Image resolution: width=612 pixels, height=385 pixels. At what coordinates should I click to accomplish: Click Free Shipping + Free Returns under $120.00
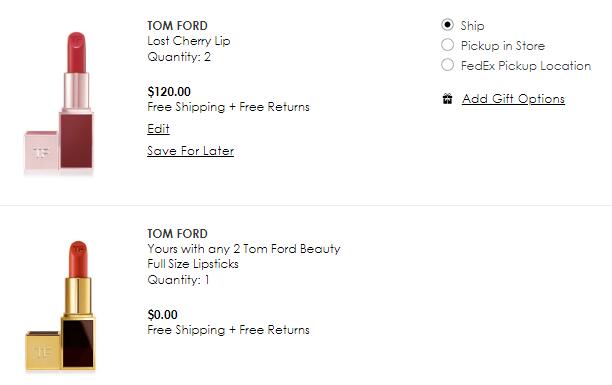228,107
